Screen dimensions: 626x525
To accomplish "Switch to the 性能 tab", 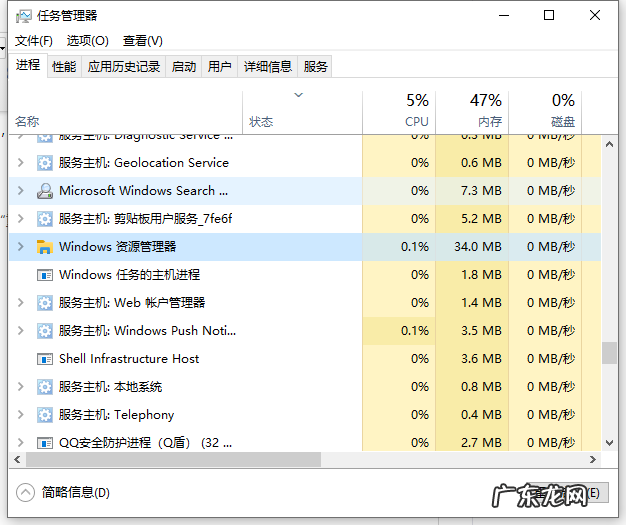I will click(x=64, y=66).
